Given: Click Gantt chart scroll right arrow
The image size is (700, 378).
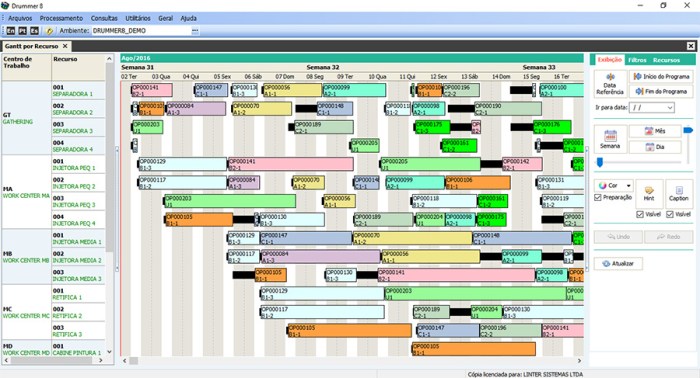Looking at the screenshot, I should coord(579,361).
